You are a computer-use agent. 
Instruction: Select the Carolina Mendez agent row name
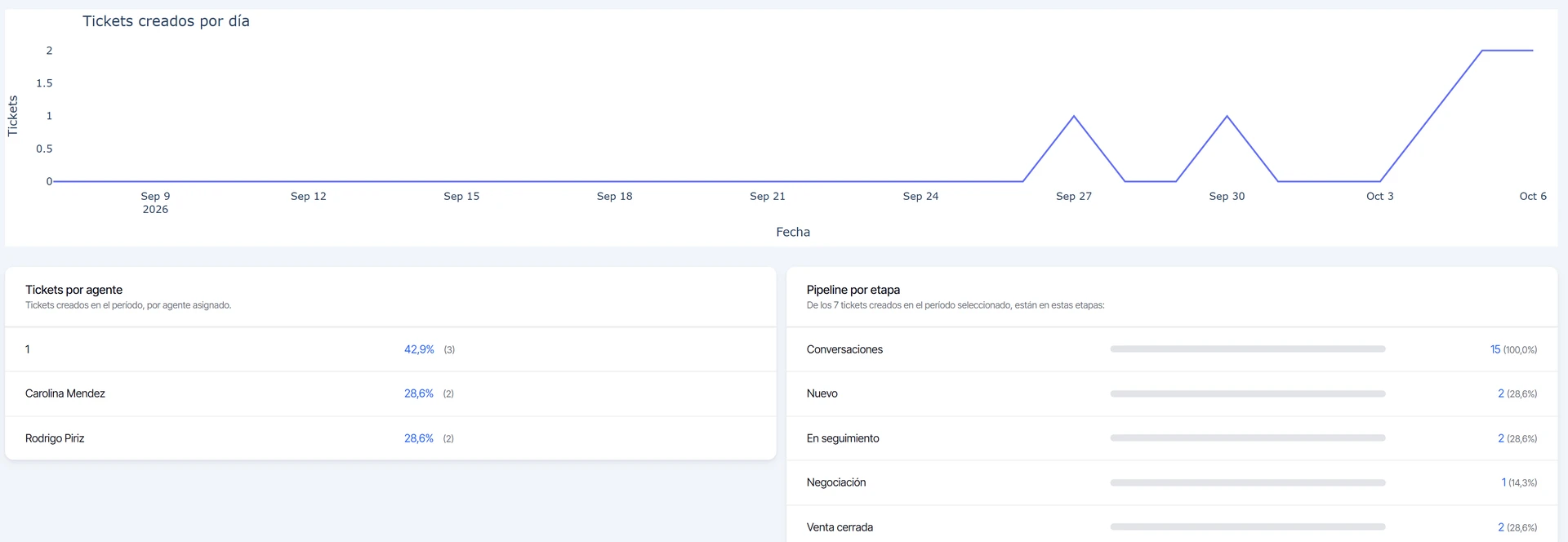point(65,393)
